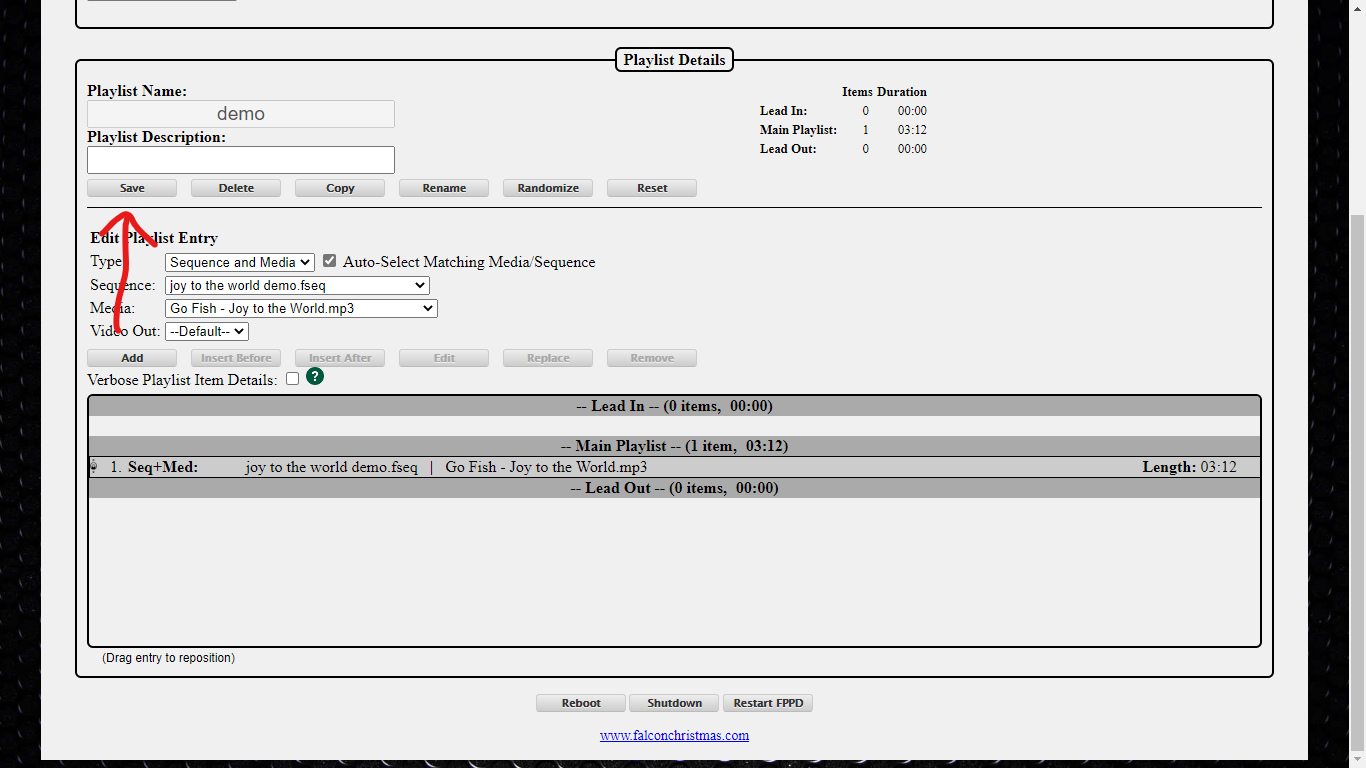Click the 'Playlist Details' section title
Screen dimensions: 1366x768
point(674,60)
